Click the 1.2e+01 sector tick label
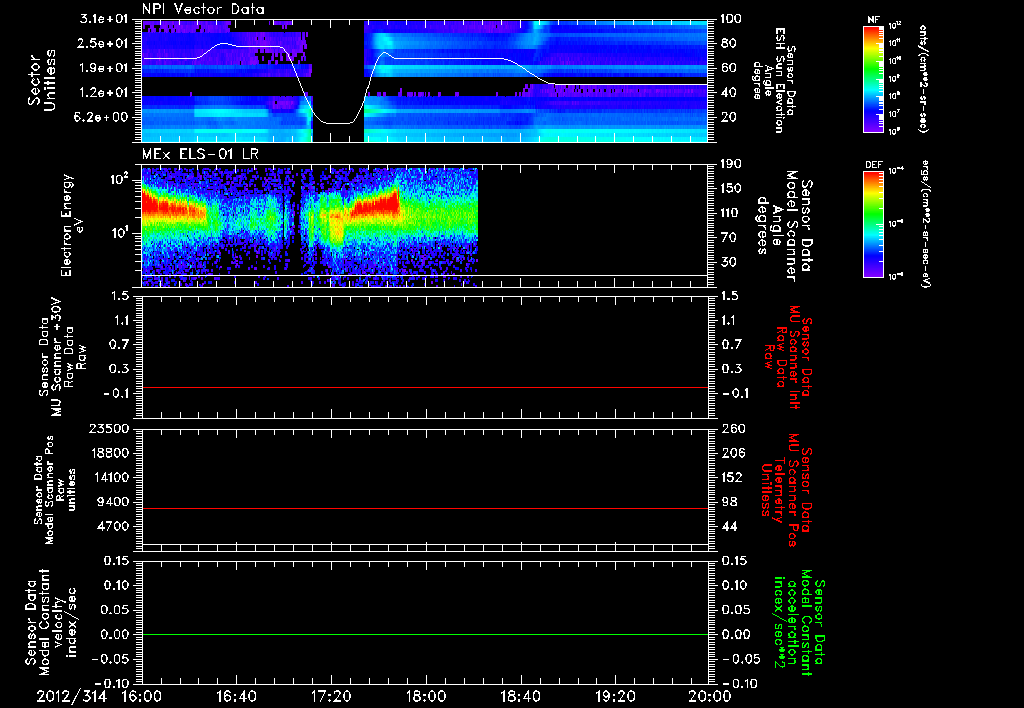The width and height of the screenshot is (1024, 708). [x=104, y=93]
